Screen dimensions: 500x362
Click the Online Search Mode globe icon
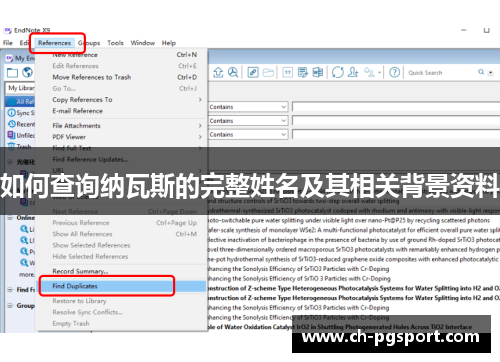point(27,72)
